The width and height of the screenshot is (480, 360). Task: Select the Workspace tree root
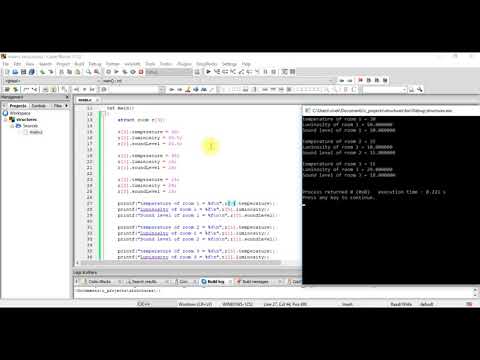(x=20, y=113)
